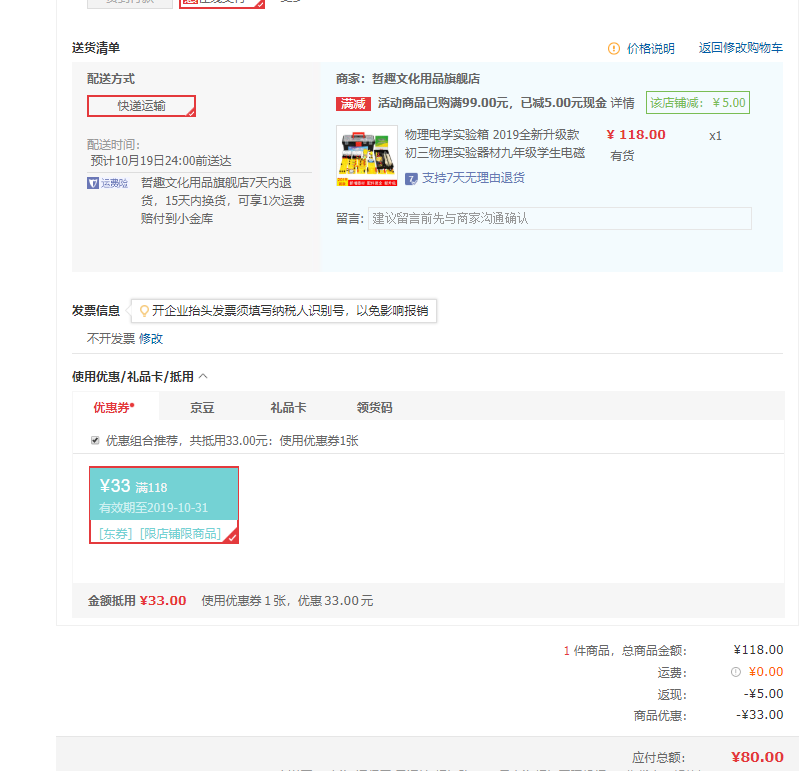Image resolution: width=804 pixels, height=771 pixels.
Task: Click the 支持7天无理由退货 link
Action: (x=473, y=178)
